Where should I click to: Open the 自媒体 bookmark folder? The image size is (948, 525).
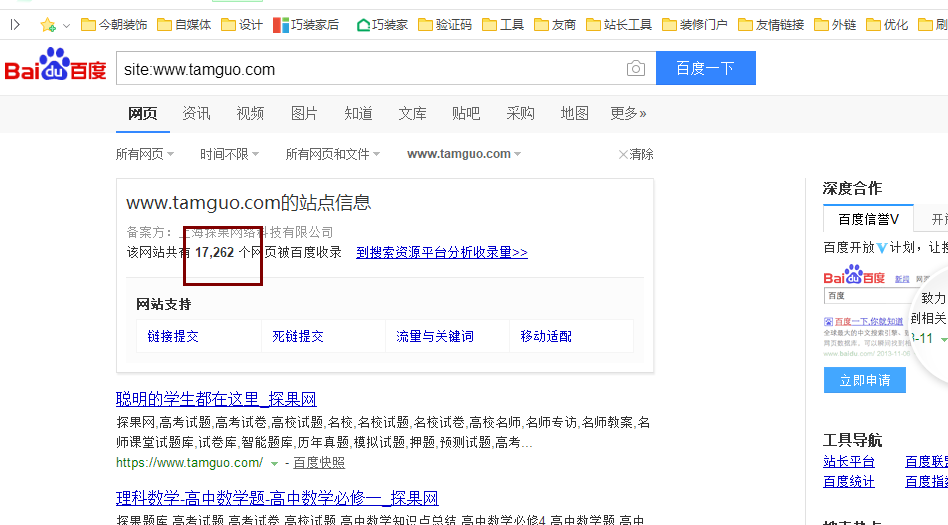(x=184, y=25)
